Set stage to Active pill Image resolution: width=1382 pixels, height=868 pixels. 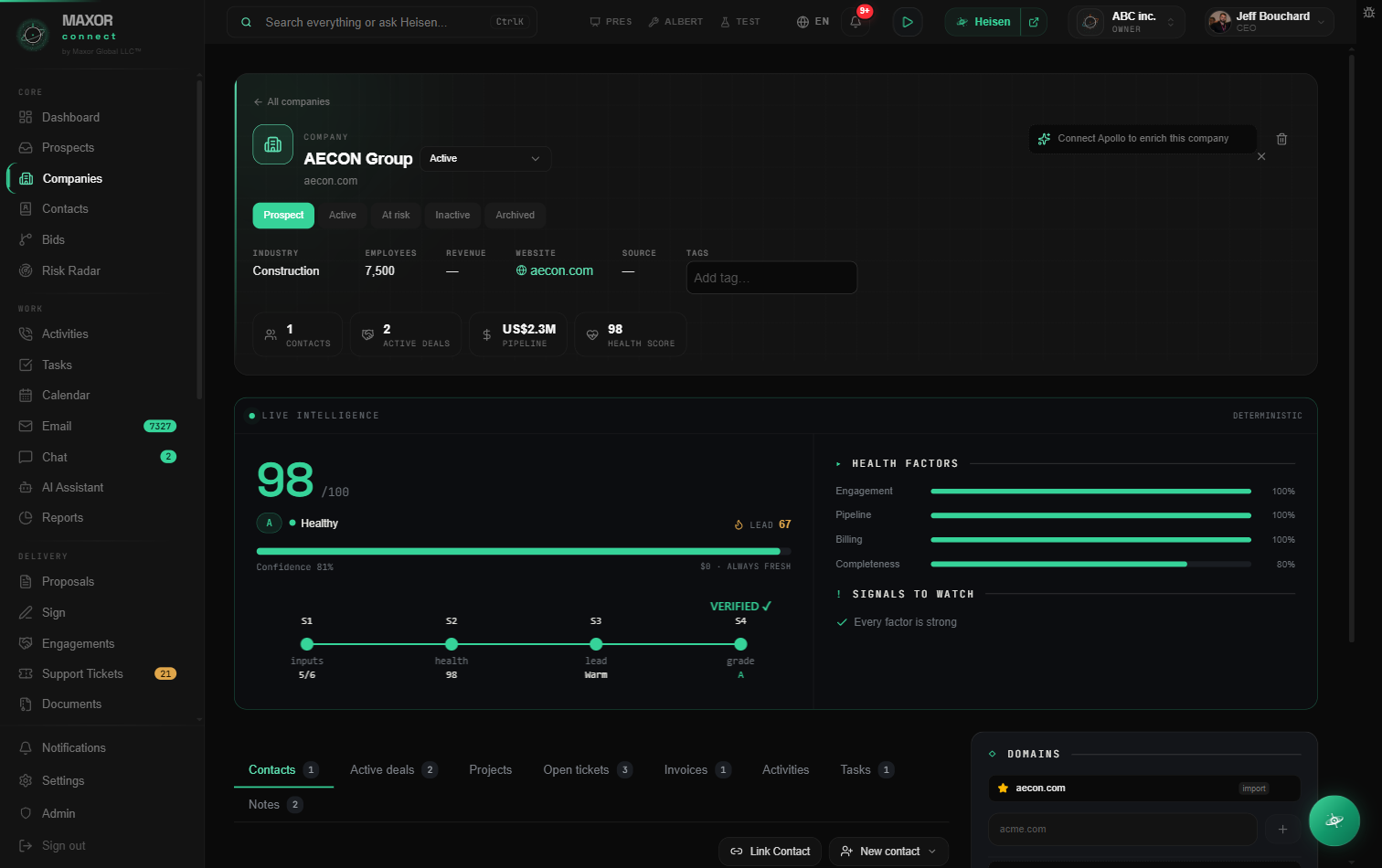coord(343,215)
